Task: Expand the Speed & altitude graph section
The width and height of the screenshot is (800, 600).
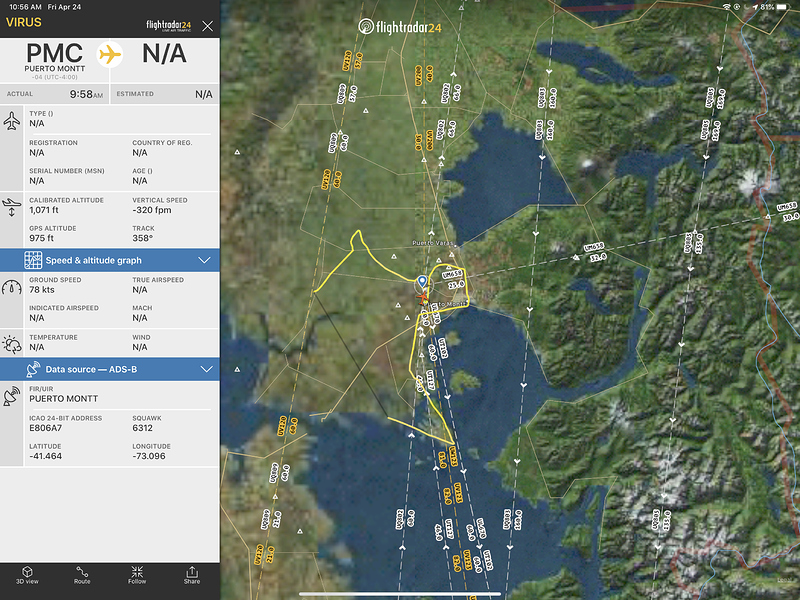Action: (x=110, y=260)
